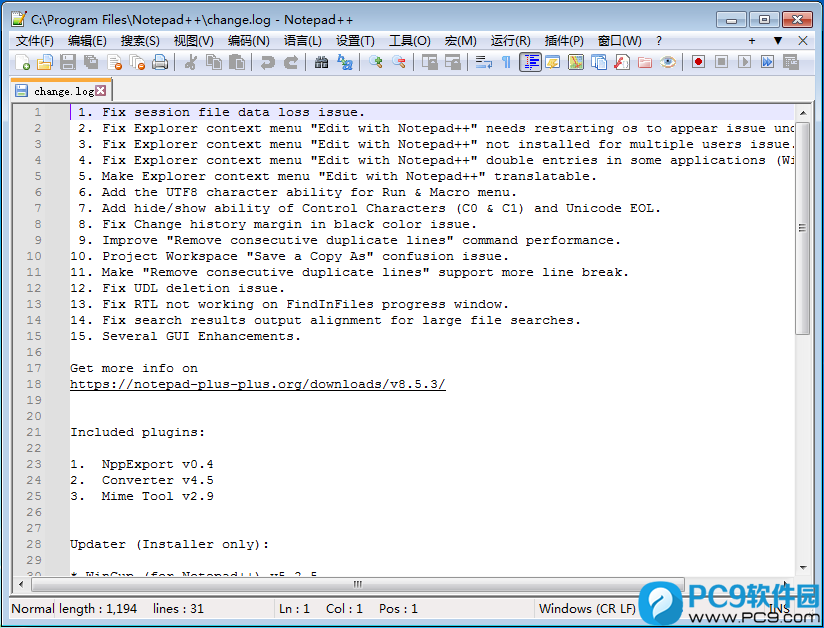Toggle the Folder as Workspace panel
The width and height of the screenshot is (824, 628).
pos(645,63)
